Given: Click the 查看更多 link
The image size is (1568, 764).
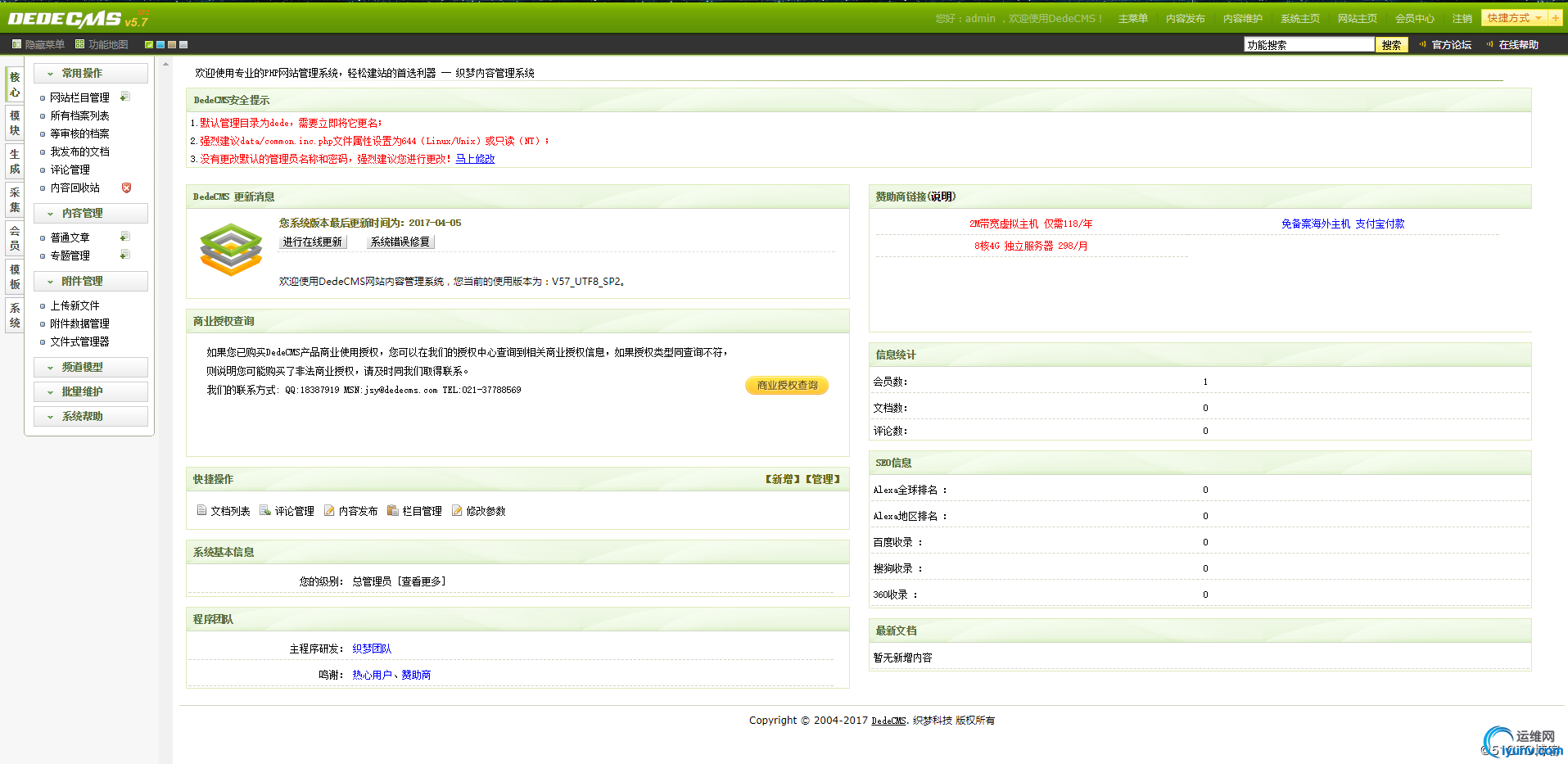Looking at the screenshot, I should click(x=422, y=581).
